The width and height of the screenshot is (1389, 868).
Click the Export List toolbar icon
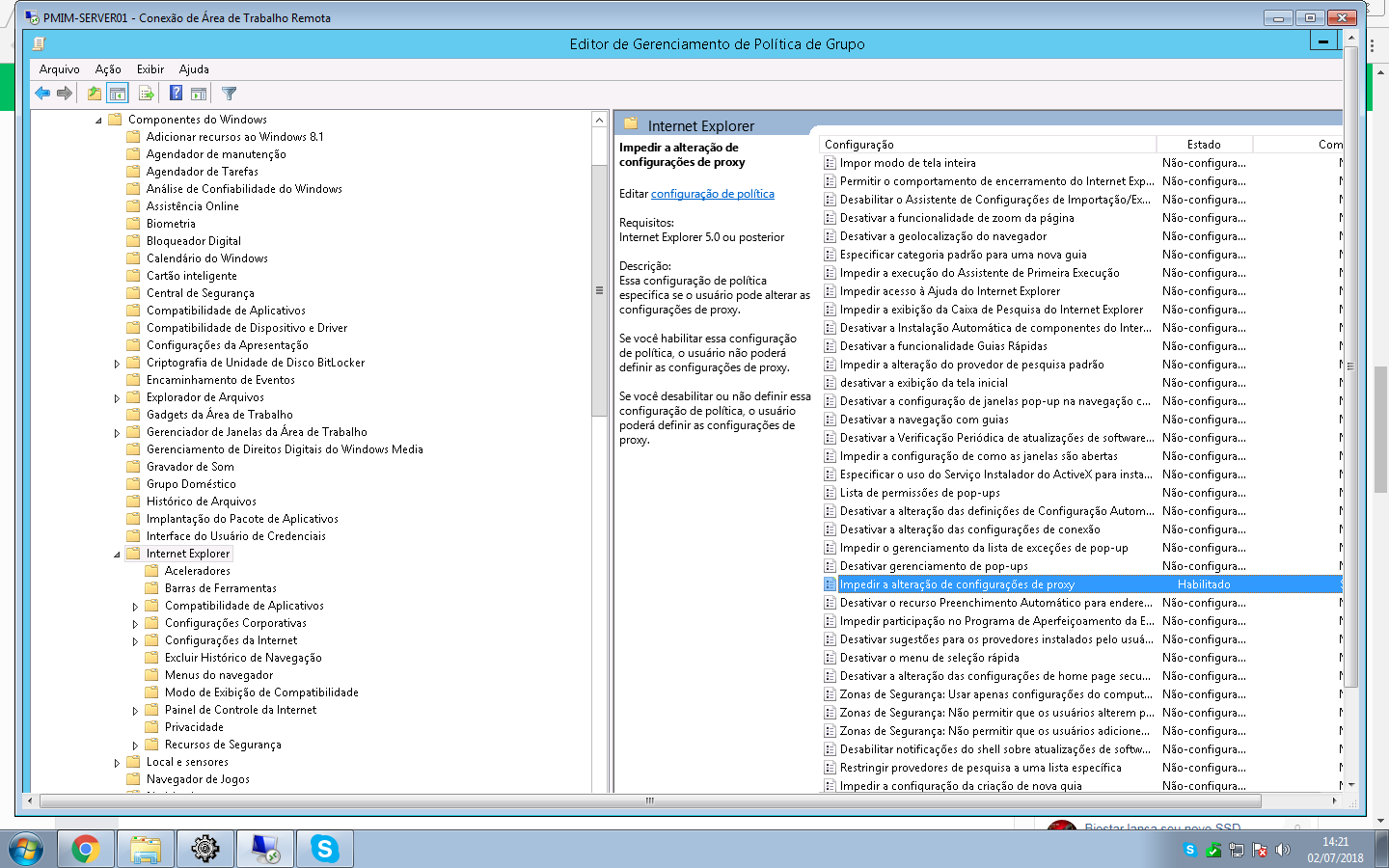pos(147,94)
